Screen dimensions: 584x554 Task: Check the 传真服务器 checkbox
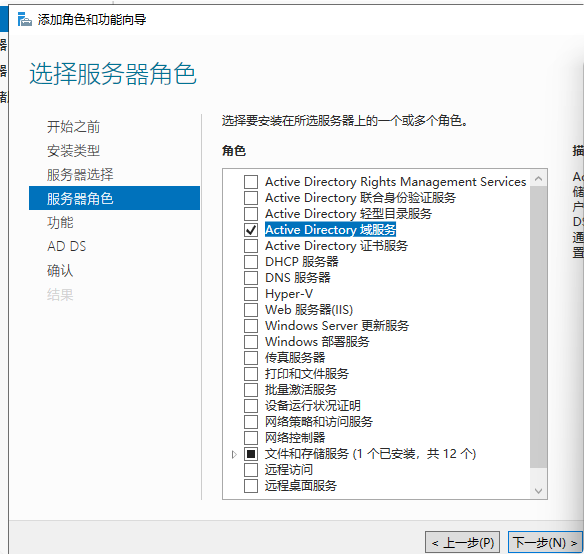[x=251, y=358]
